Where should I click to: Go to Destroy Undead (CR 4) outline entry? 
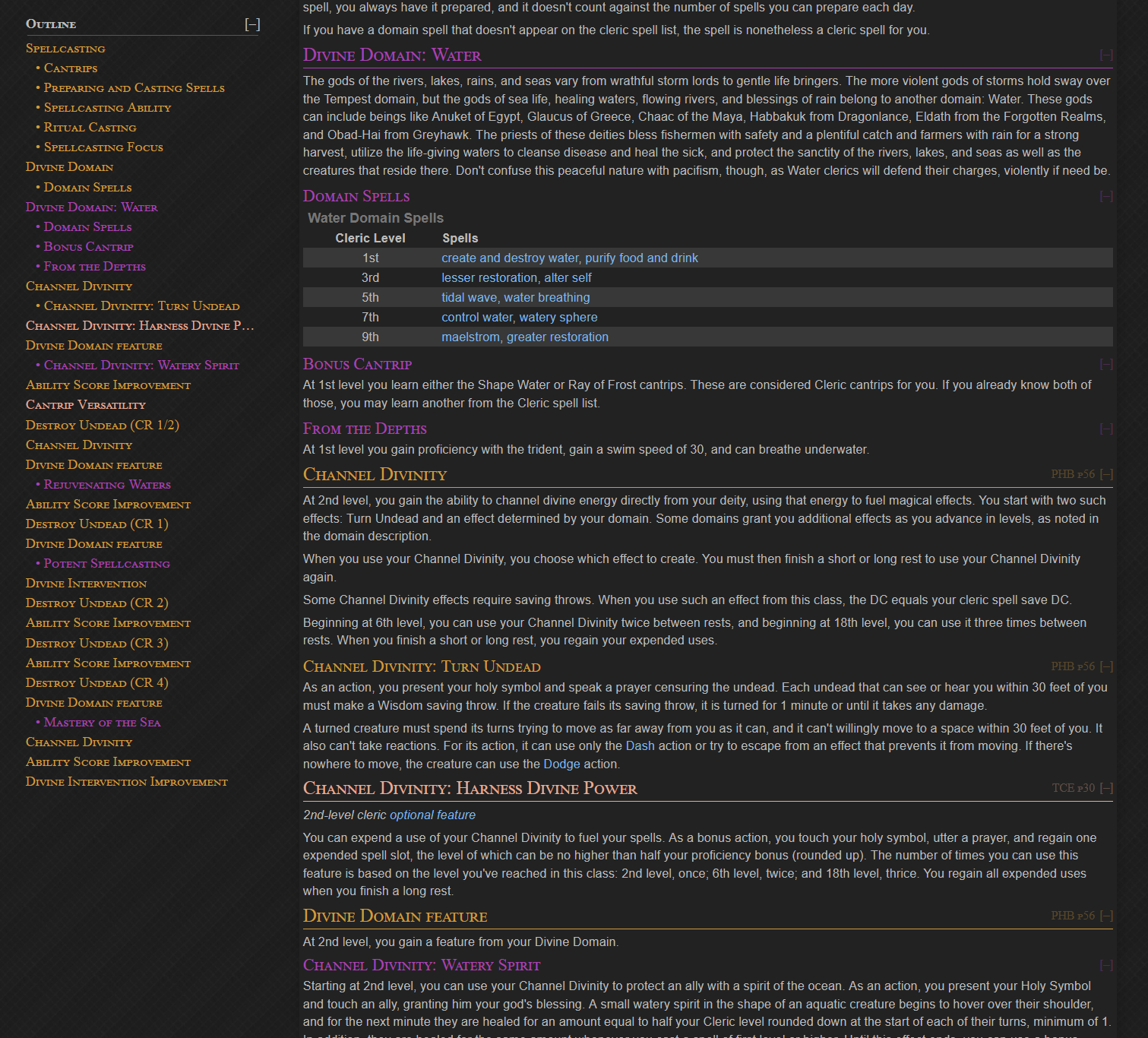tap(96, 682)
